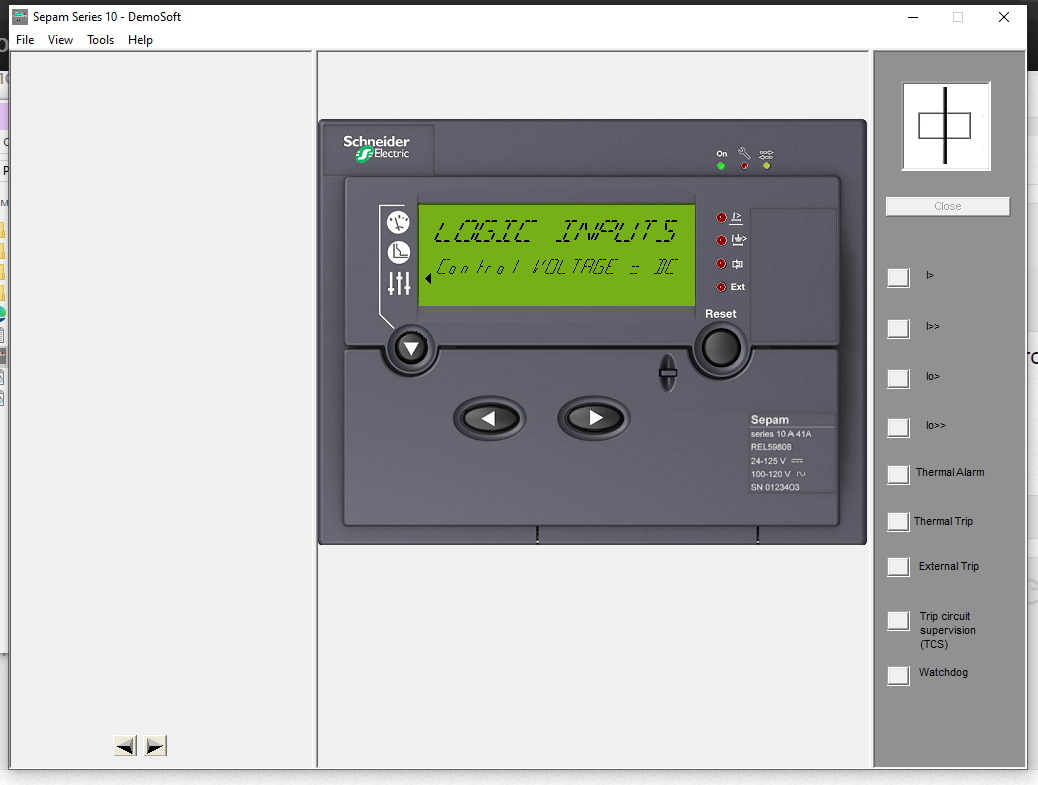
Task: Click the green On status LED
Action: 721,166
